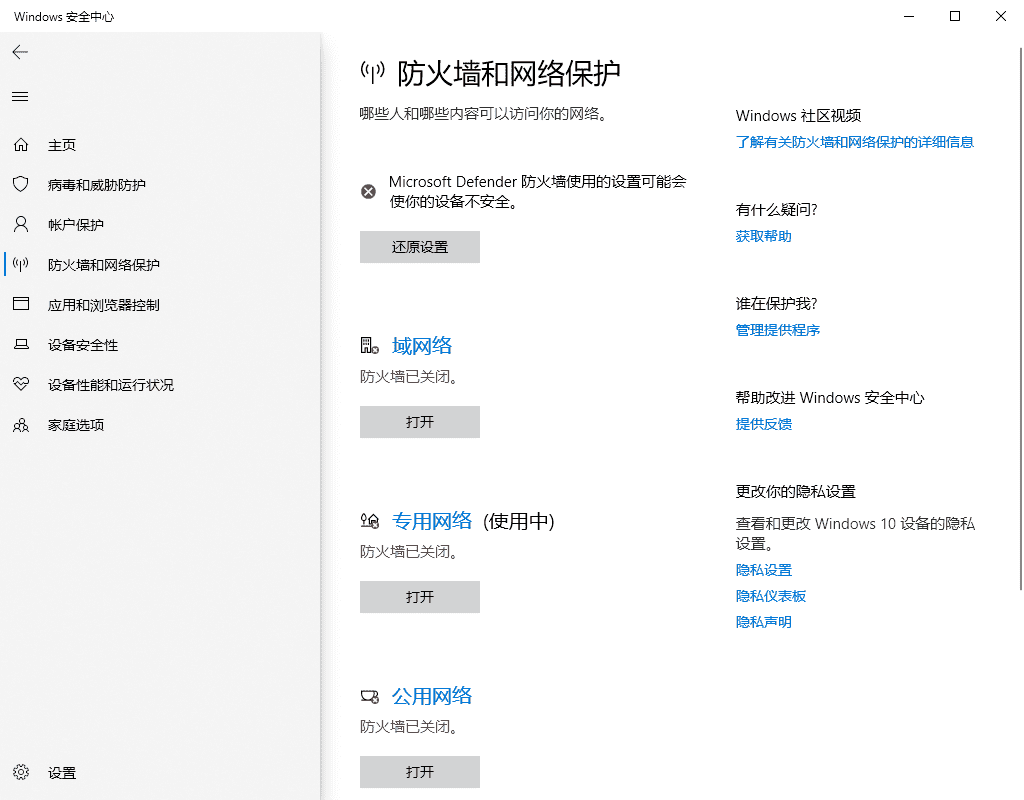The image size is (1024, 800).
Task: Open the 专用网络 firewall details
Action: (430, 521)
